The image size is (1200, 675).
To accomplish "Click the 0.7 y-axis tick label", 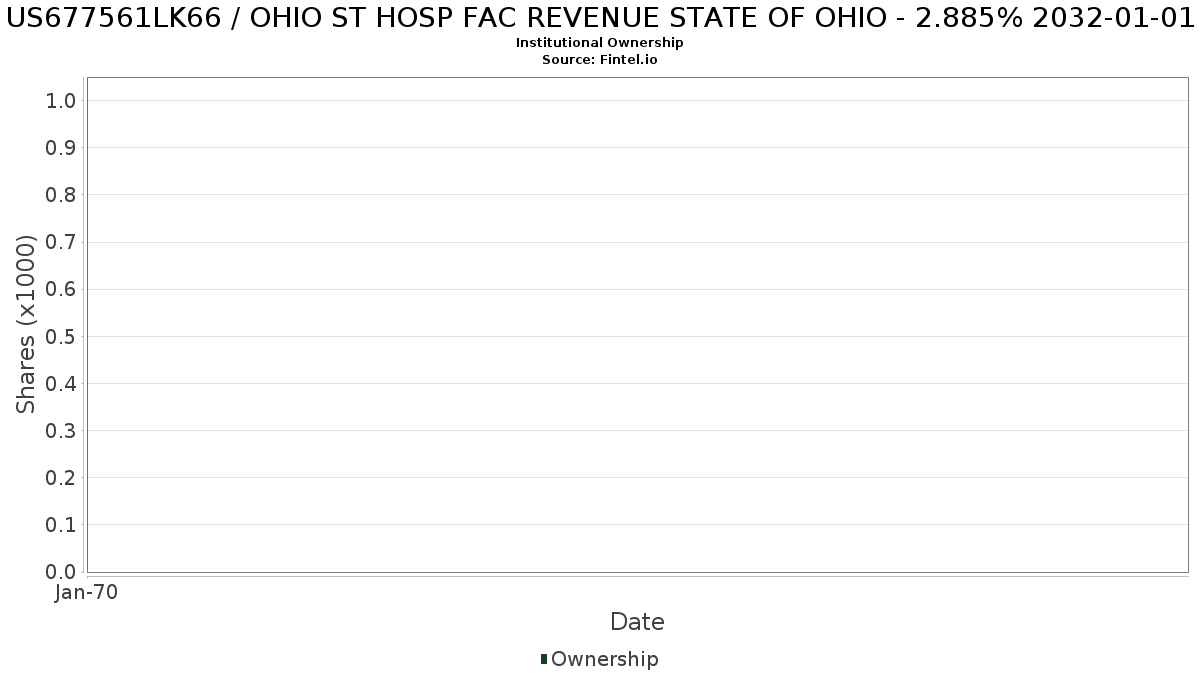I will coord(61,242).
